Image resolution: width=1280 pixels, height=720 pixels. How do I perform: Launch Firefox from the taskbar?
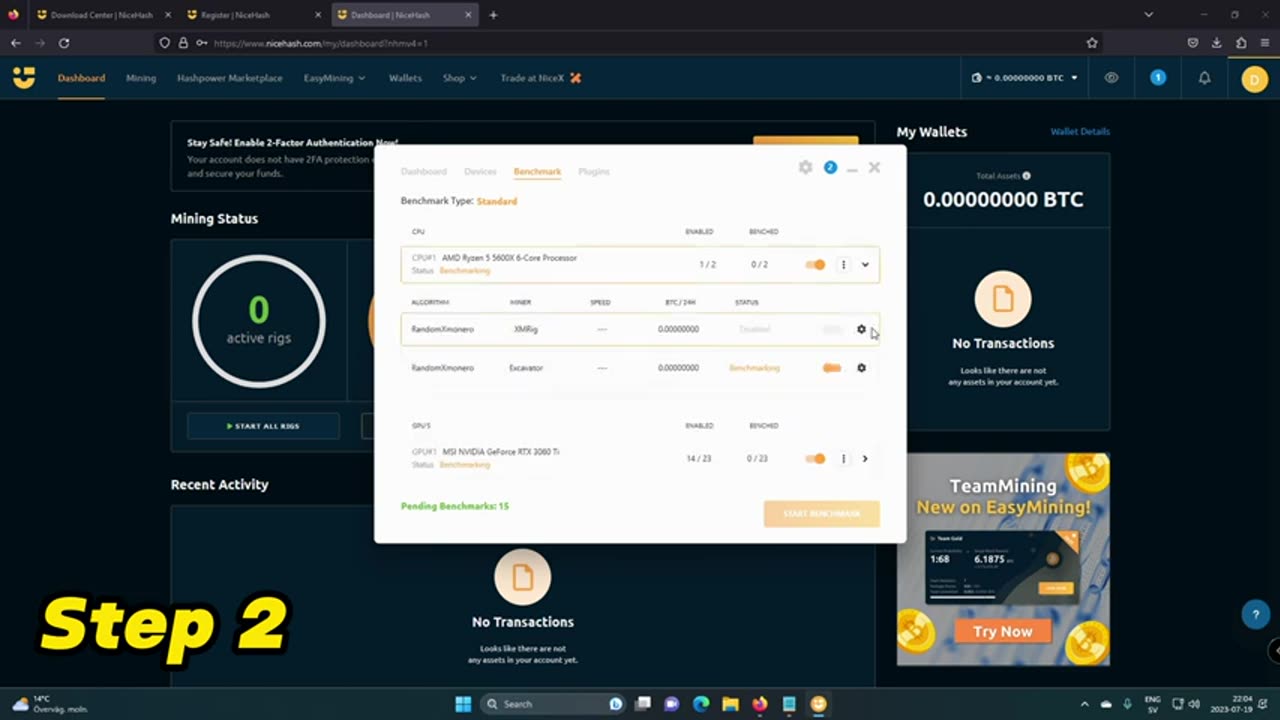pyautogui.click(x=760, y=704)
